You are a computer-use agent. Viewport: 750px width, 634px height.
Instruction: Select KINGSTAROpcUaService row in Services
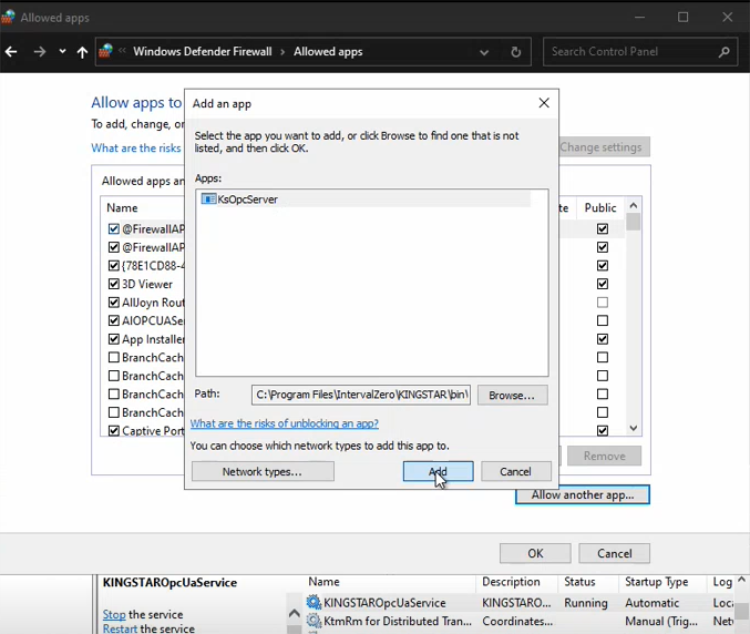tap(519, 602)
